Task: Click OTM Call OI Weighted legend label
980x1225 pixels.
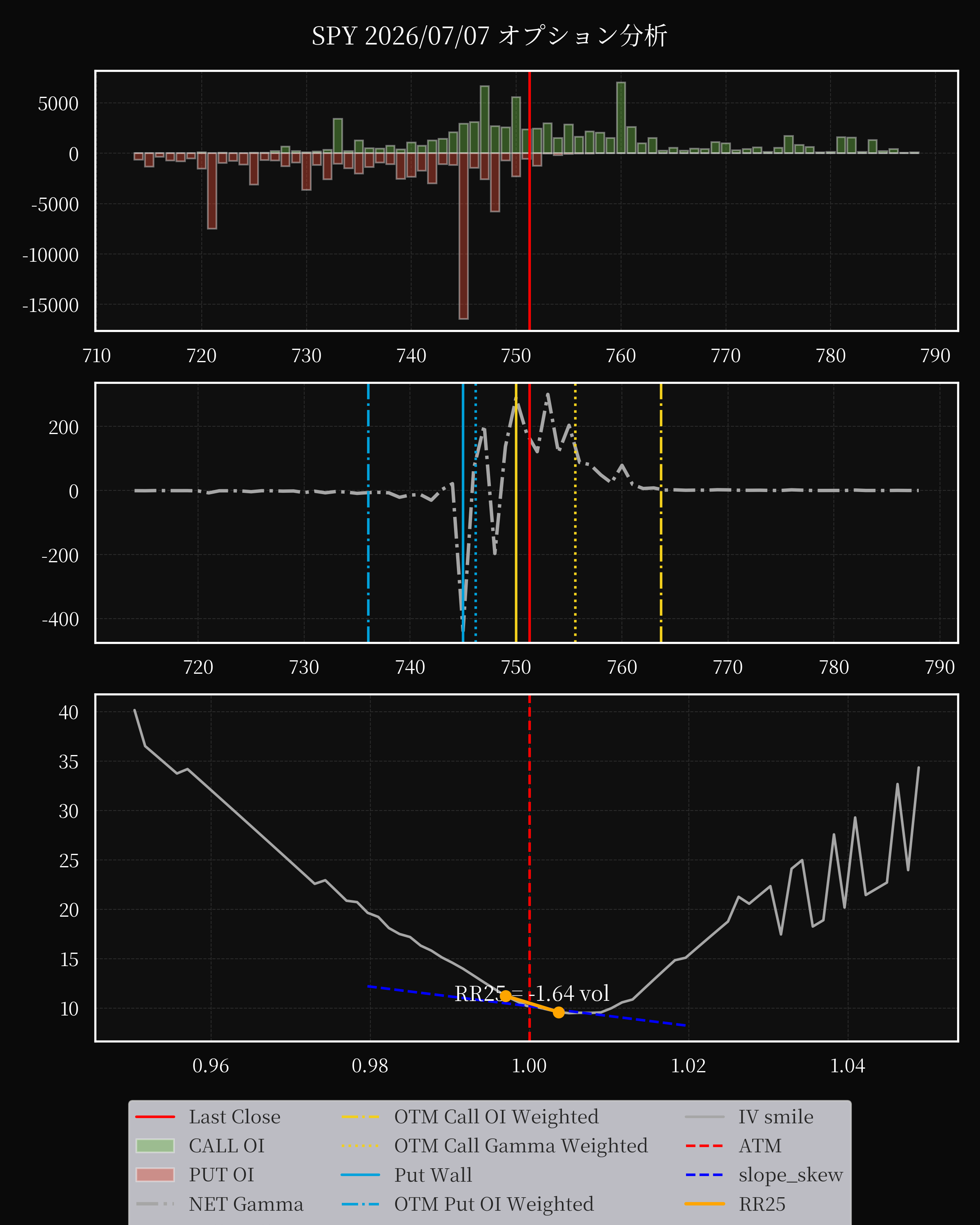Action: [496, 1116]
